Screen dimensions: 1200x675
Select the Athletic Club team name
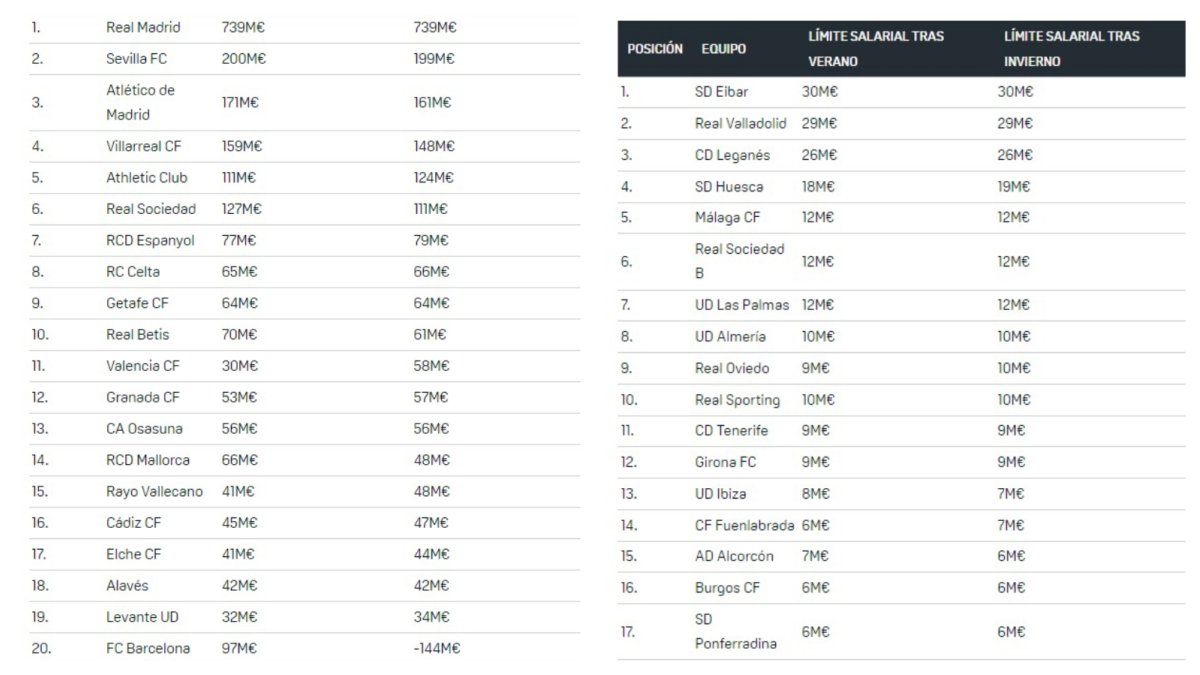pos(146,177)
